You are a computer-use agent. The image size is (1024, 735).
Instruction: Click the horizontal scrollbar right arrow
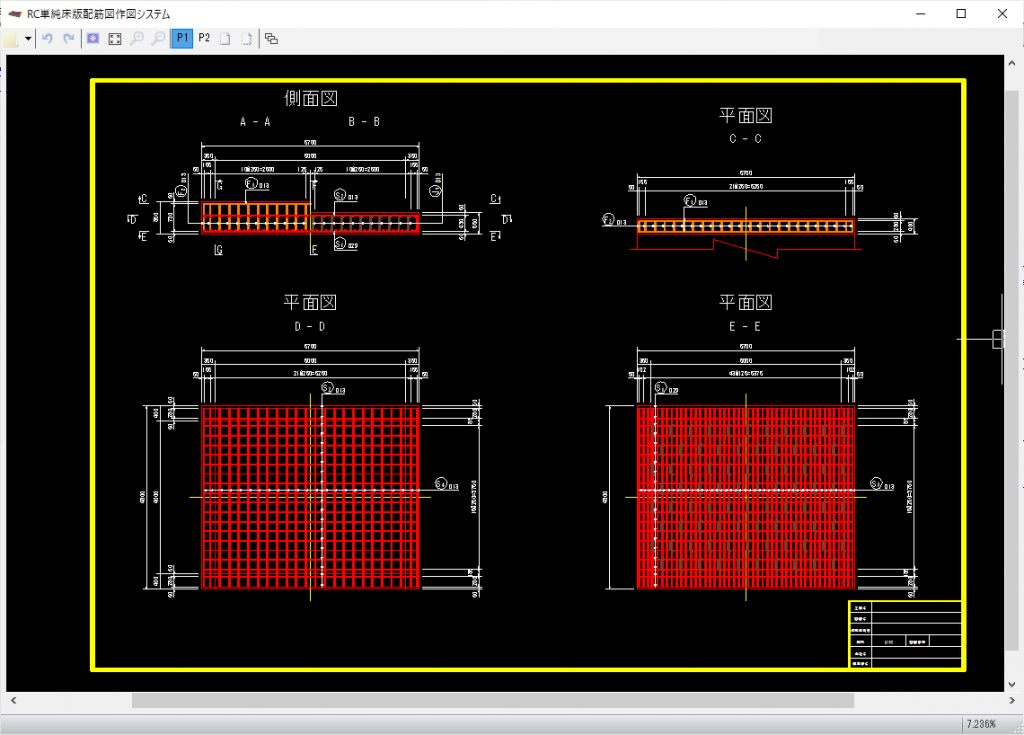(1012, 700)
